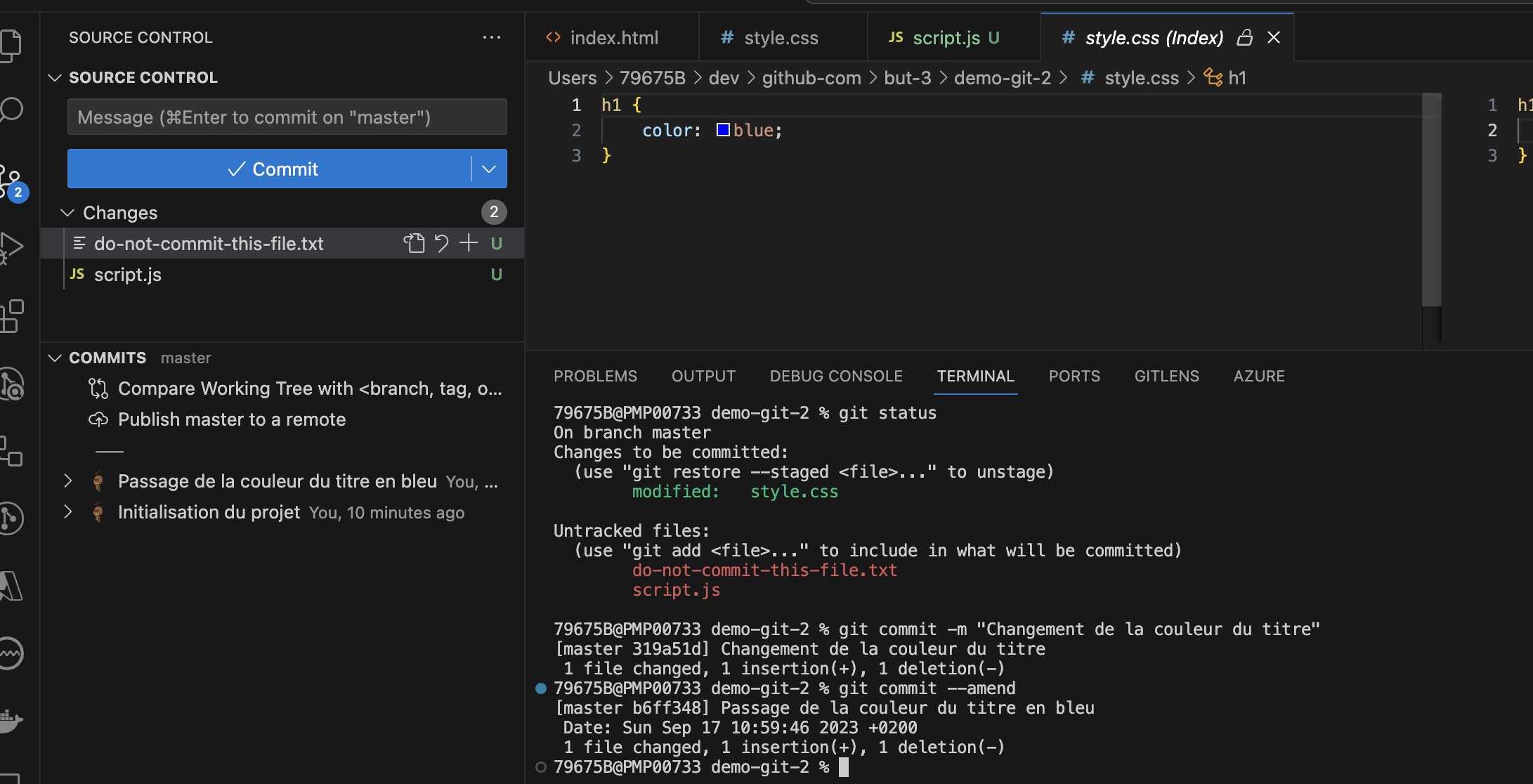
Task: Click Publish master to a remote
Action: [283, 419]
